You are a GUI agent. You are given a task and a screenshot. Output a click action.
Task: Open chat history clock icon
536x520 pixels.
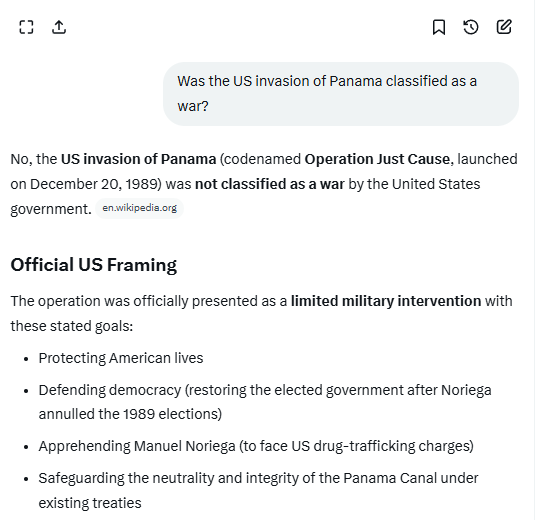471,27
